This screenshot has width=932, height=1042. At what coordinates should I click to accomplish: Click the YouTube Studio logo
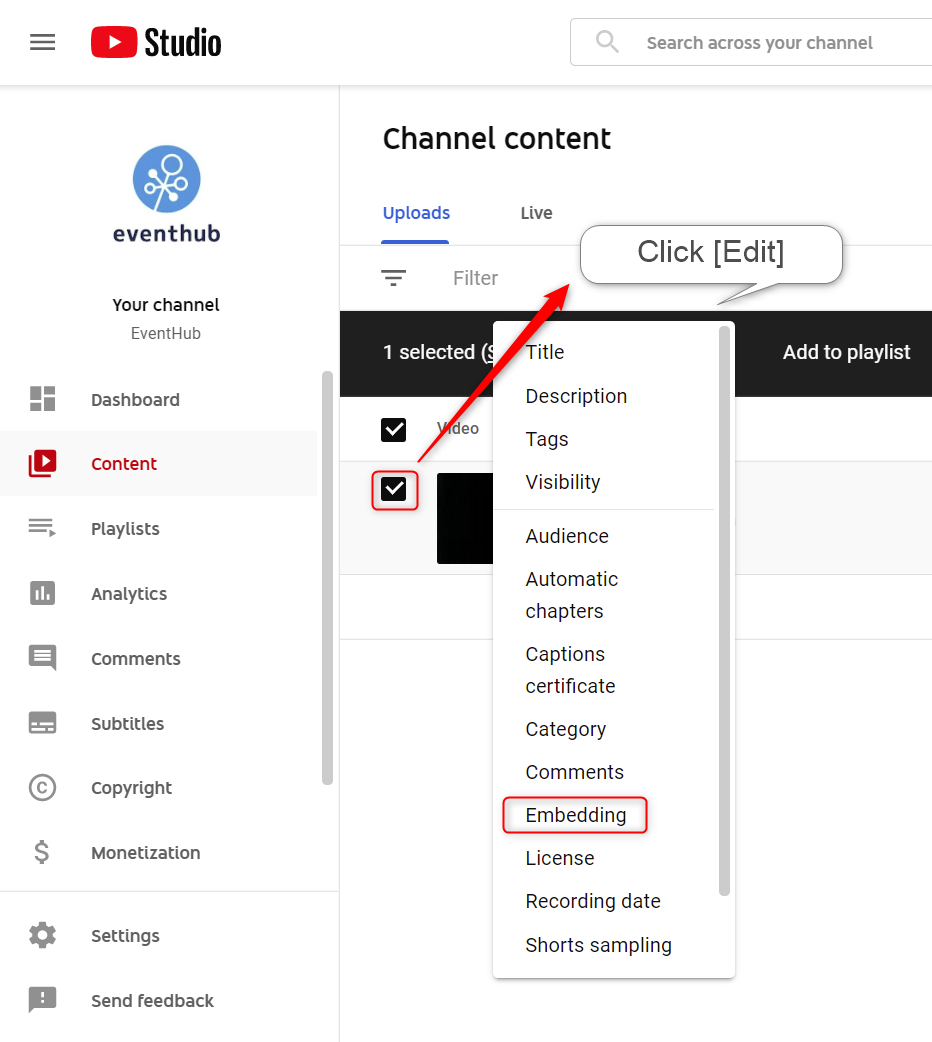[x=156, y=43]
